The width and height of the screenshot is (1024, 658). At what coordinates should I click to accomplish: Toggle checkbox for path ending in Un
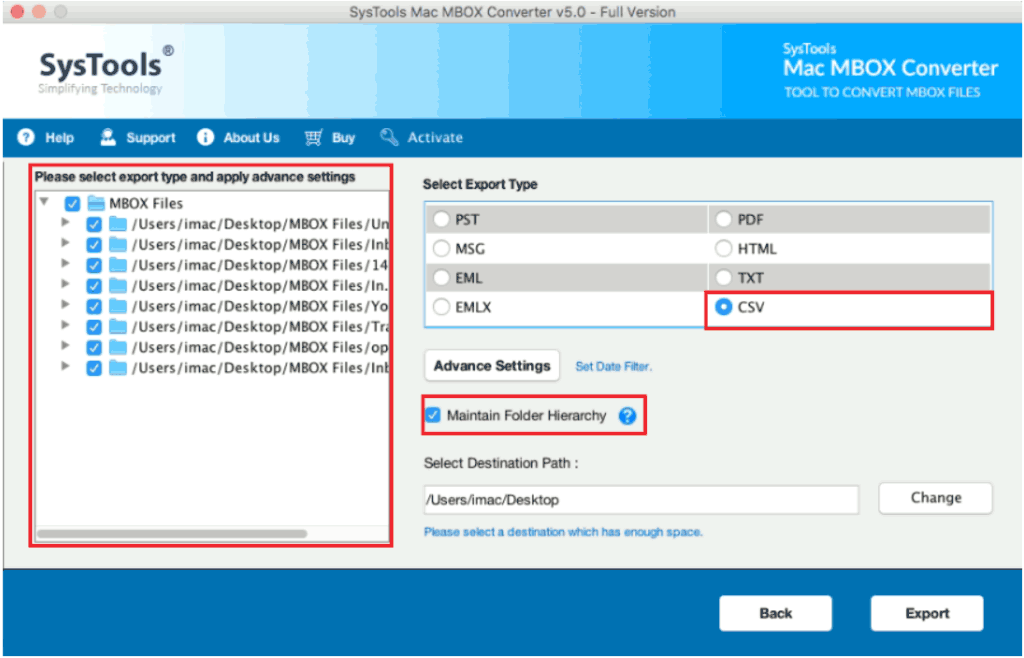[x=93, y=225]
